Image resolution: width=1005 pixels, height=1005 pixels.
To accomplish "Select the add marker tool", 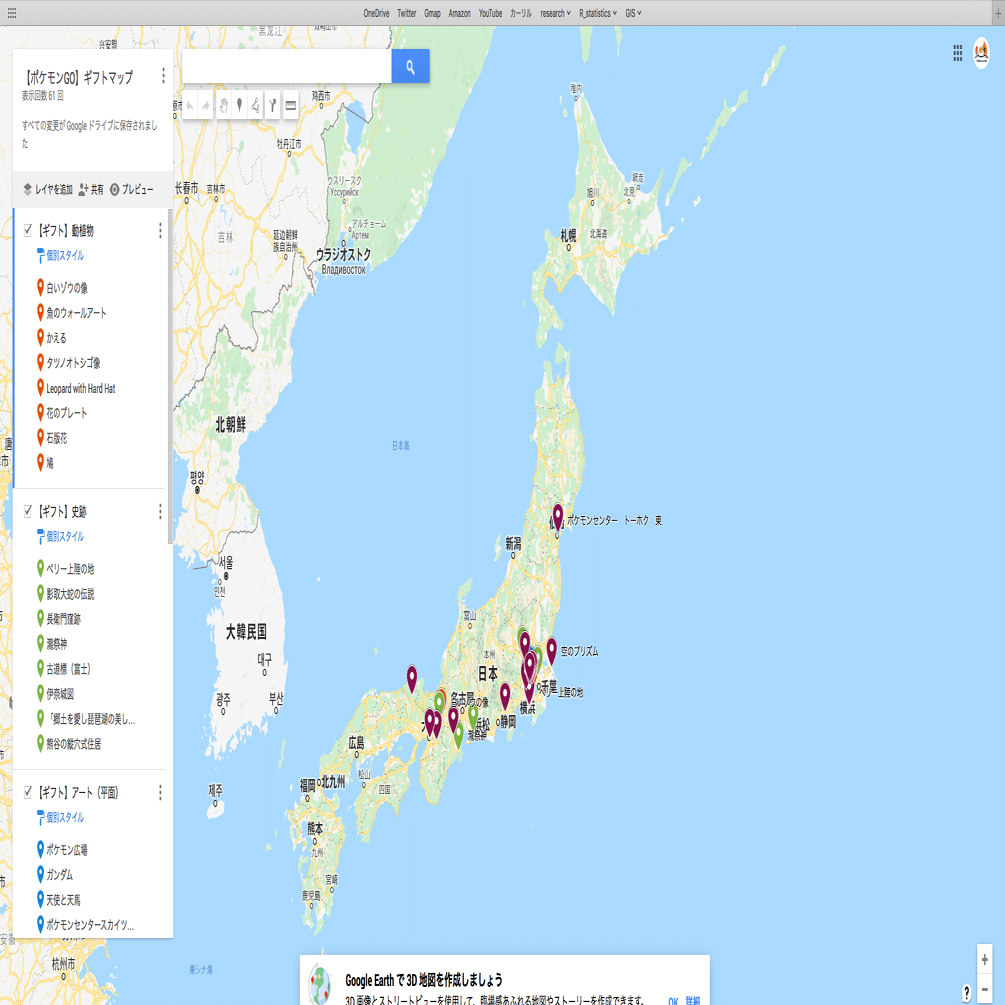I will [x=239, y=105].
